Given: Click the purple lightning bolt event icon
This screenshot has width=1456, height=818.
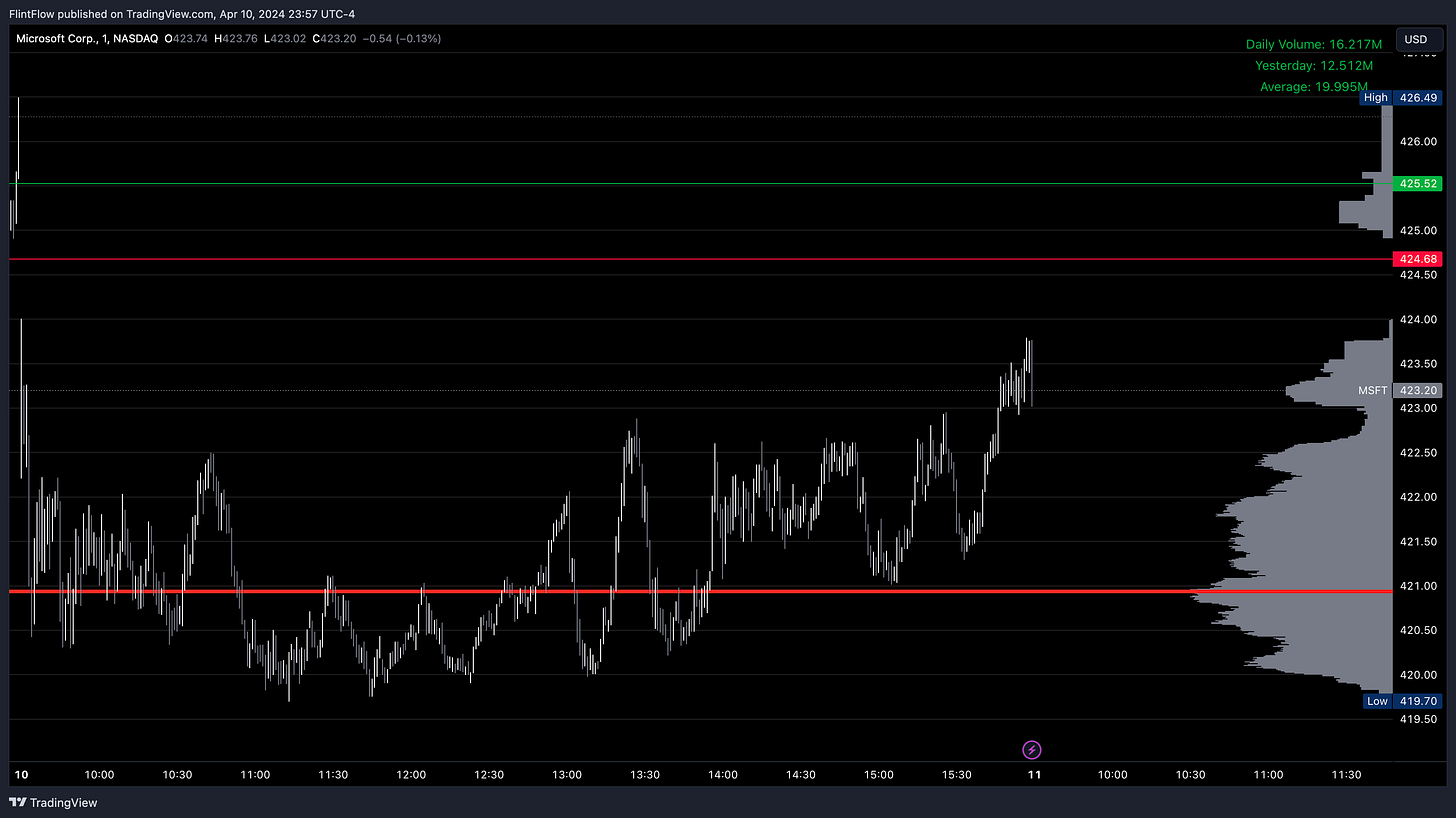Looking at the screenshot, I should [1032, 749].
